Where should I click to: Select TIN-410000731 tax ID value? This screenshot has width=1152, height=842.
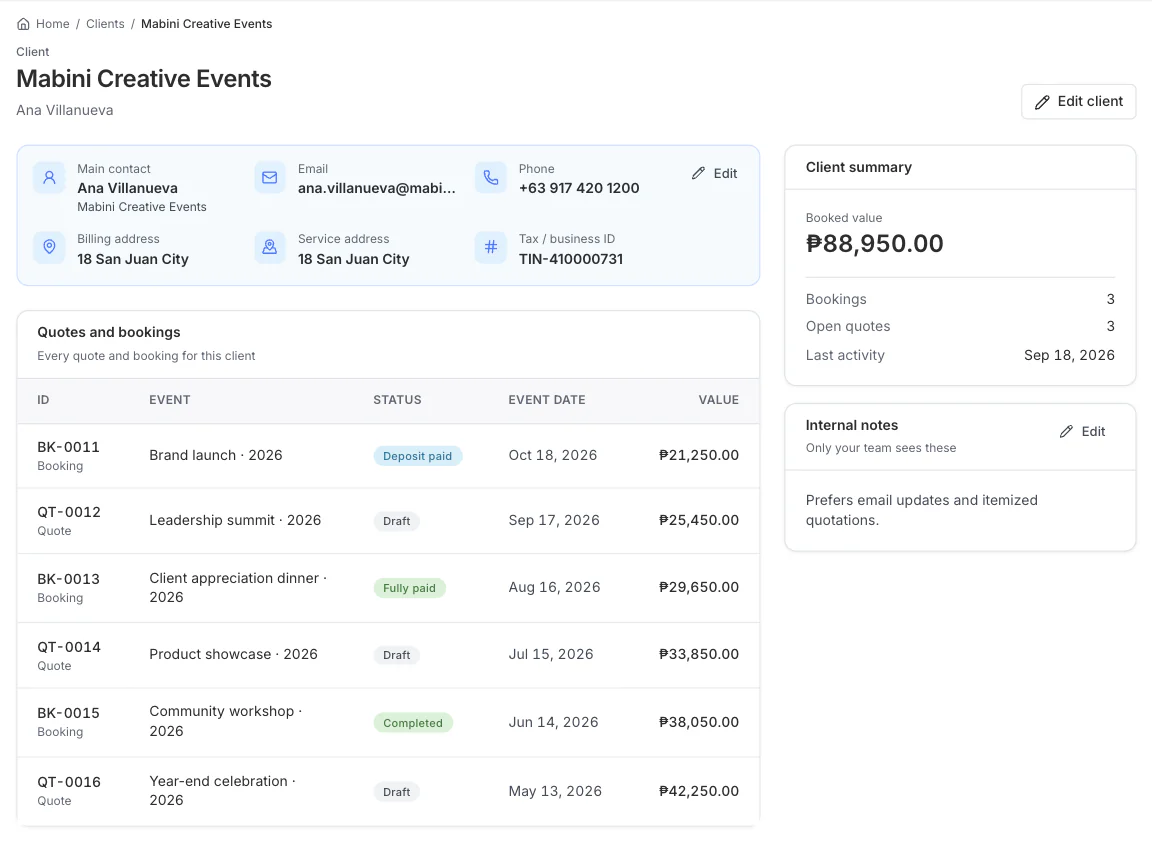tap(571, 259)
